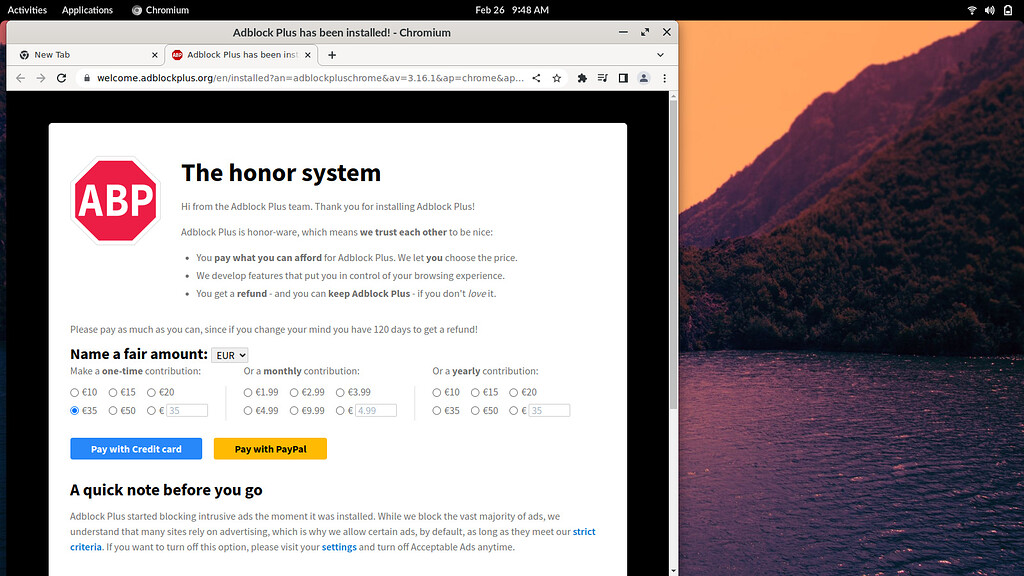
Task: Open the Chromium profile avatar
Action: pos(644,78)
